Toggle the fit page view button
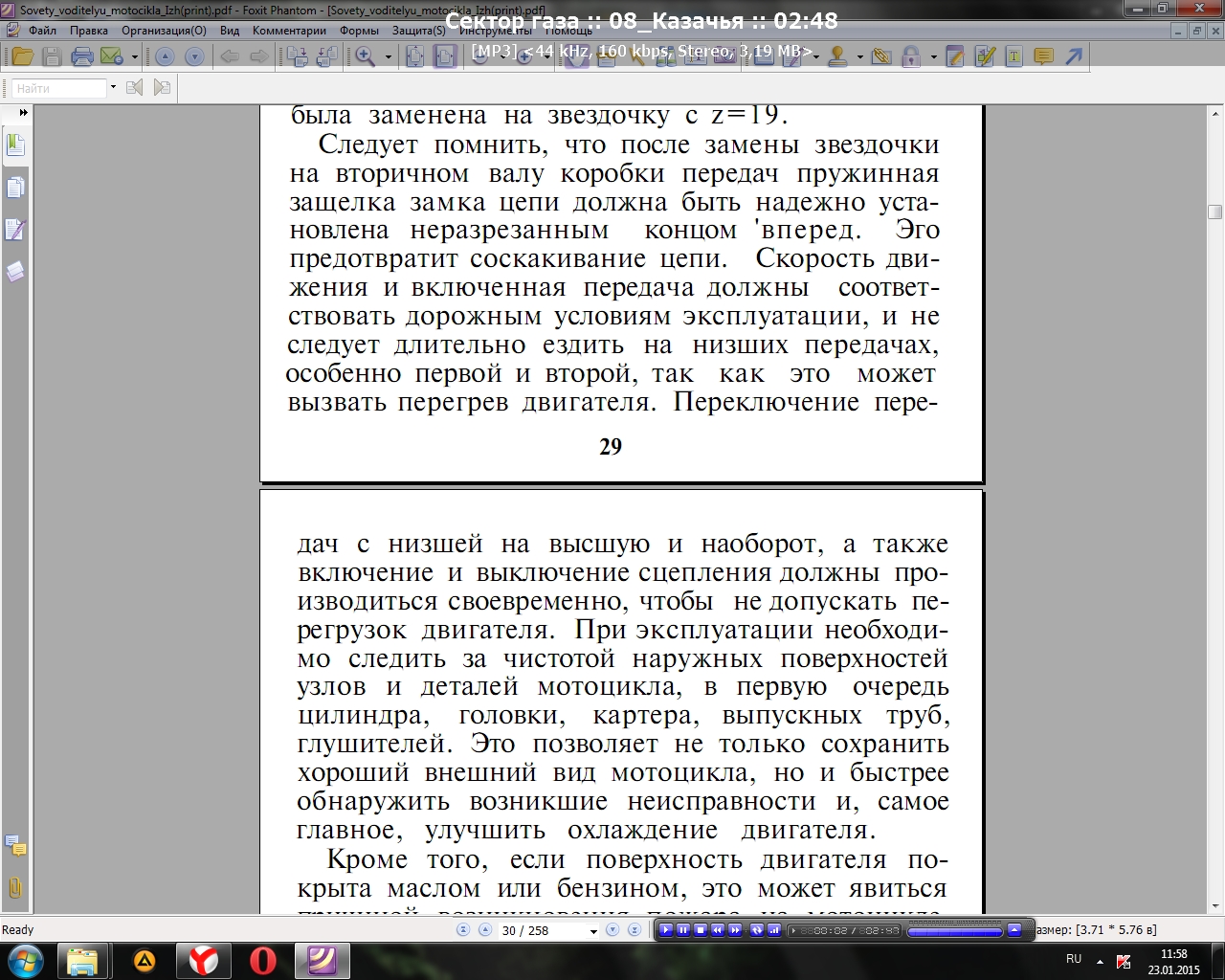Screen dimensions: 1225x980 [414, 56]
